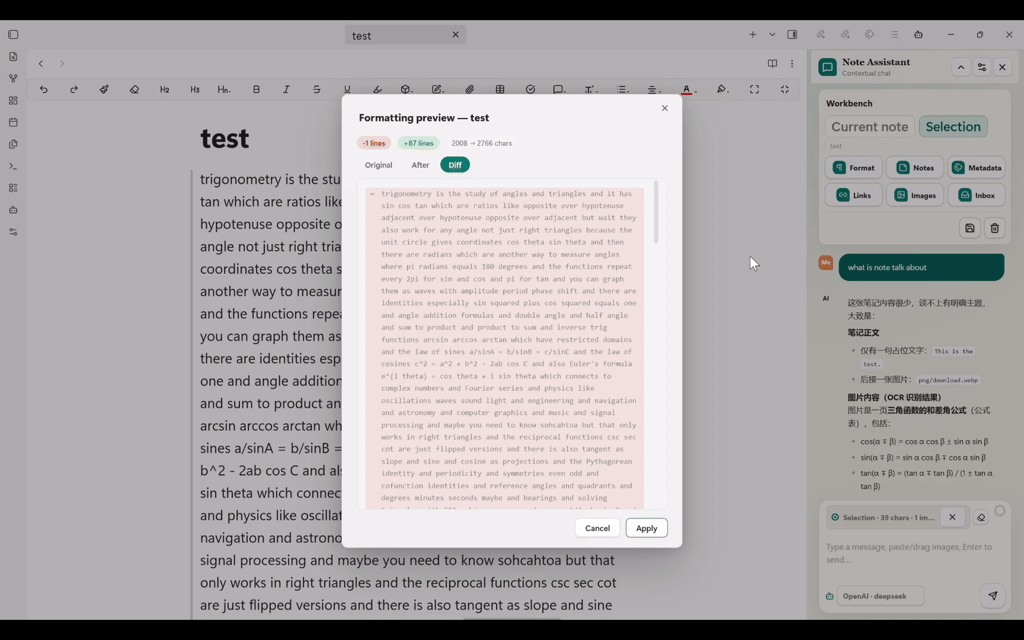Click the checkmark task icon in toolbar
The width and height of the screenshot is (1024, 640).
[x=530, y=89]
